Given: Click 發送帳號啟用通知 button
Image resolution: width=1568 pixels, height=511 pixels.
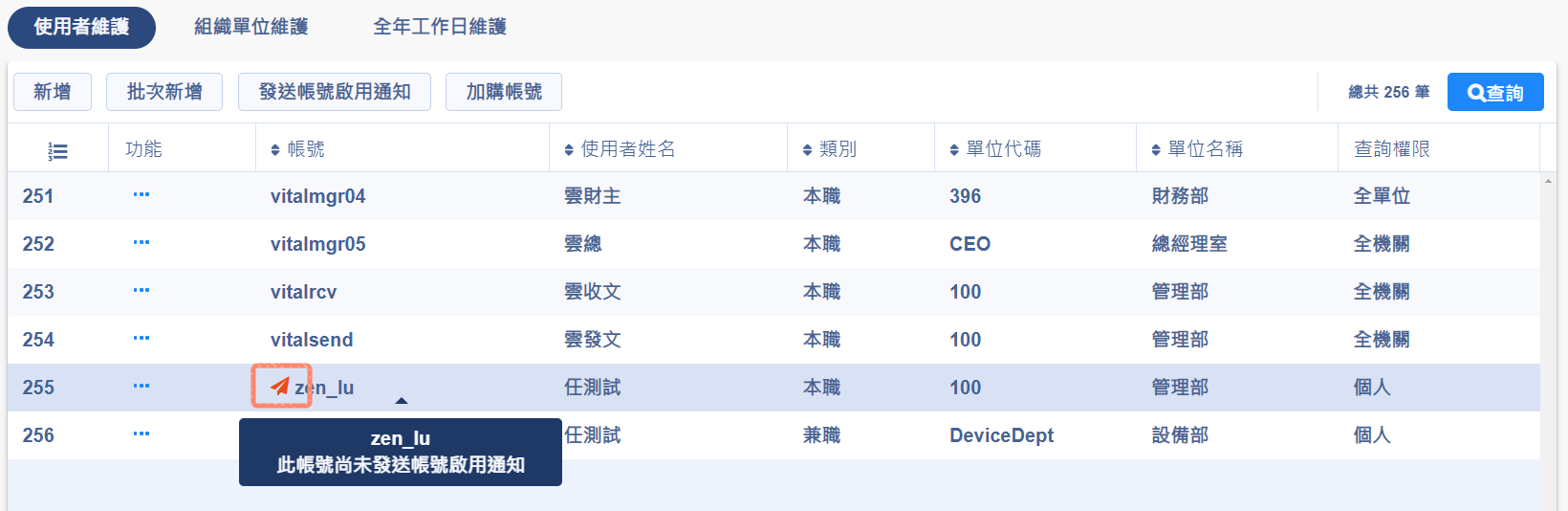Looking at the screenshot, I should tap(335, 92).
